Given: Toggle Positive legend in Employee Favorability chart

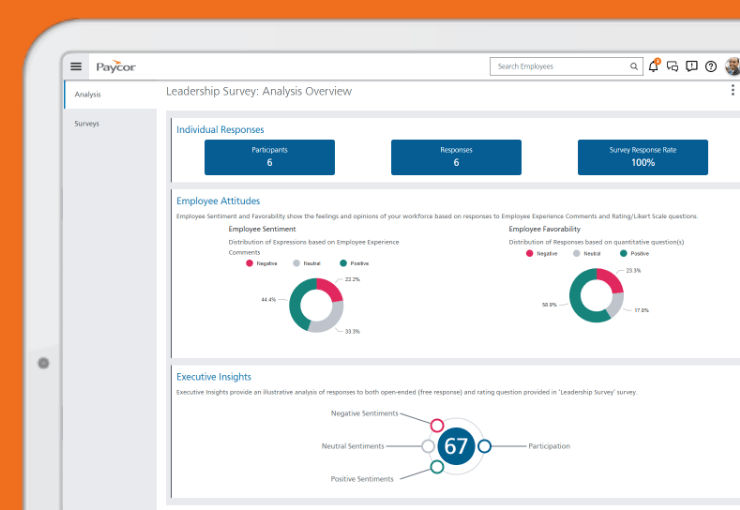Looking at the screenshot, I should coord(635,253).
